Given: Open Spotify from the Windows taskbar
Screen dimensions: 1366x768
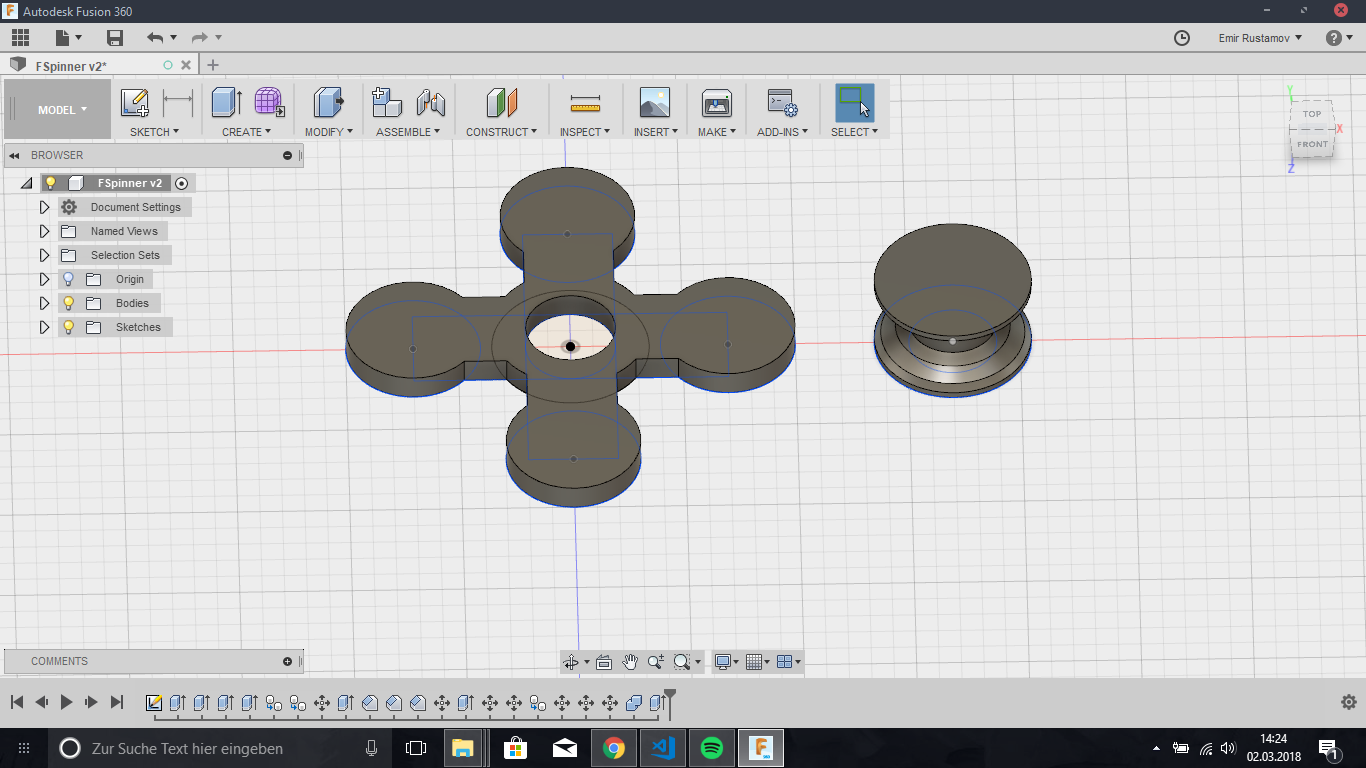Looking at the screenshot, I should (712, 748).
